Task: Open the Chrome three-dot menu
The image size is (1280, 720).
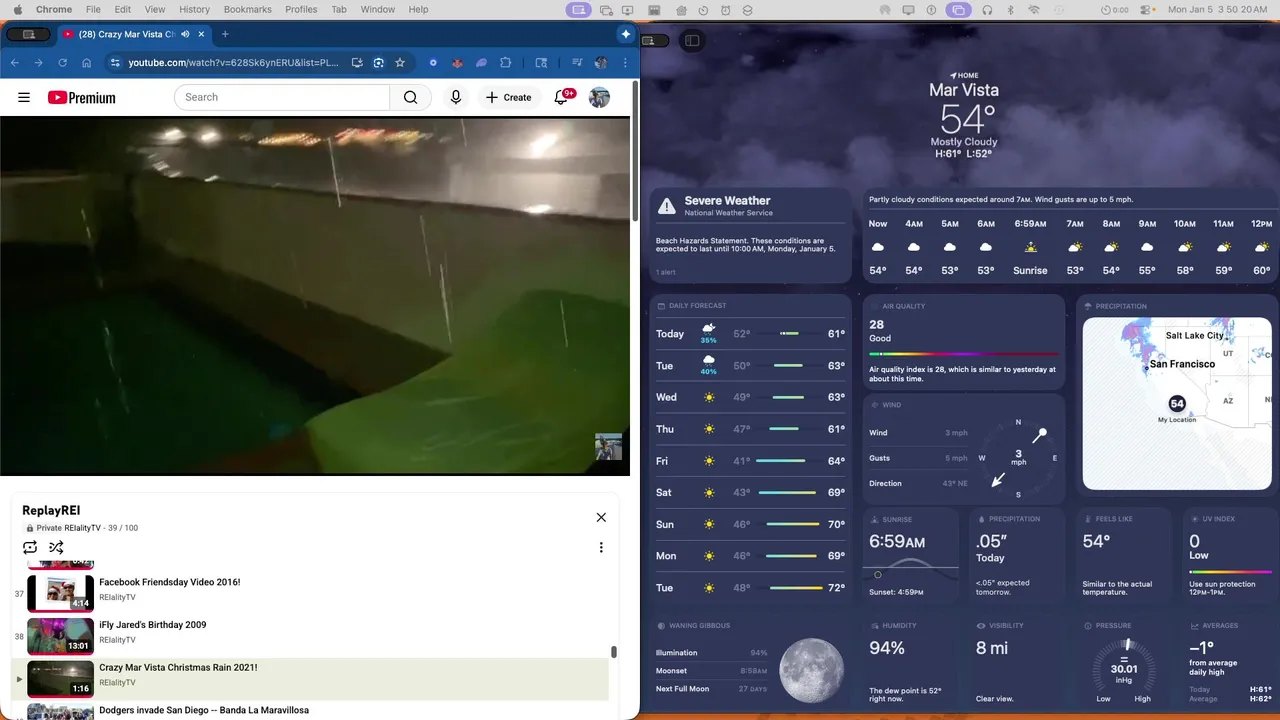Action: pos(624,62)
